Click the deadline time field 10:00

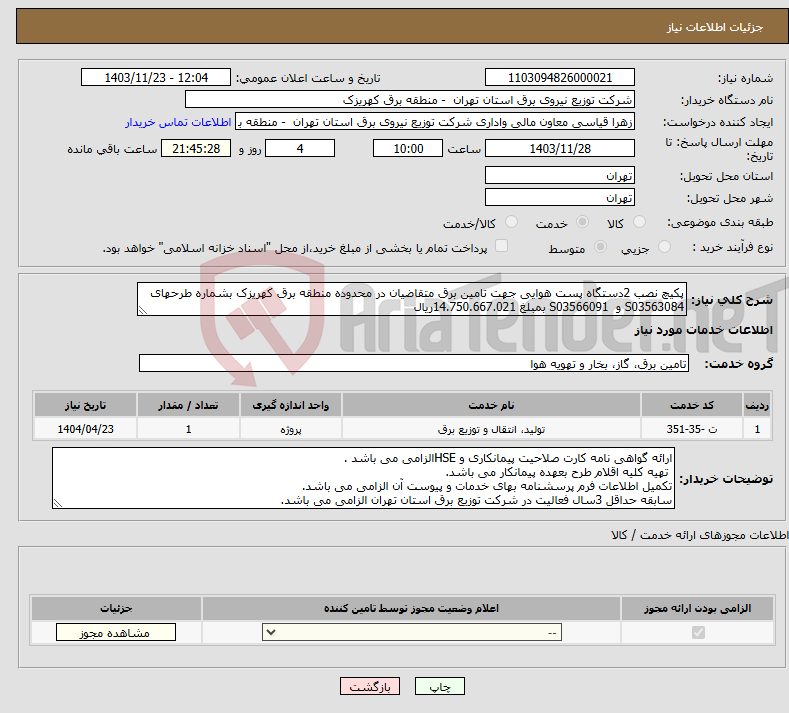click(408, 148)
